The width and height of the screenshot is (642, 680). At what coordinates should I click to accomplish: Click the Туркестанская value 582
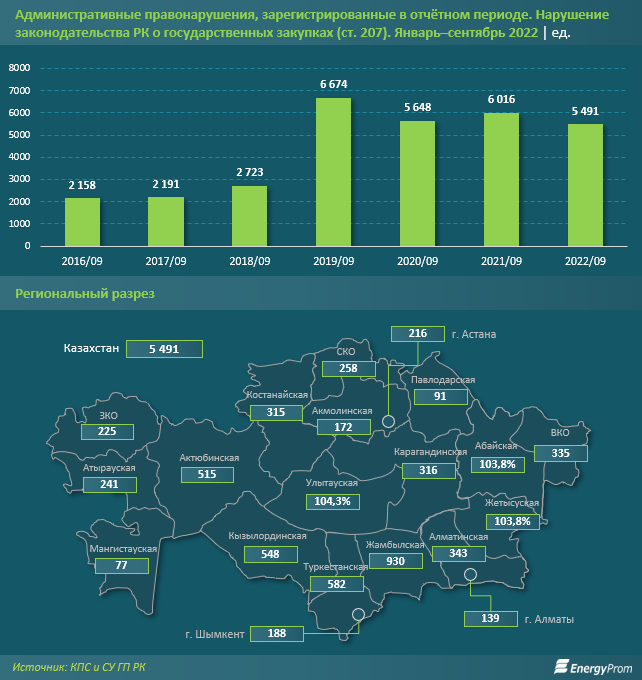[x=337, y=584]
